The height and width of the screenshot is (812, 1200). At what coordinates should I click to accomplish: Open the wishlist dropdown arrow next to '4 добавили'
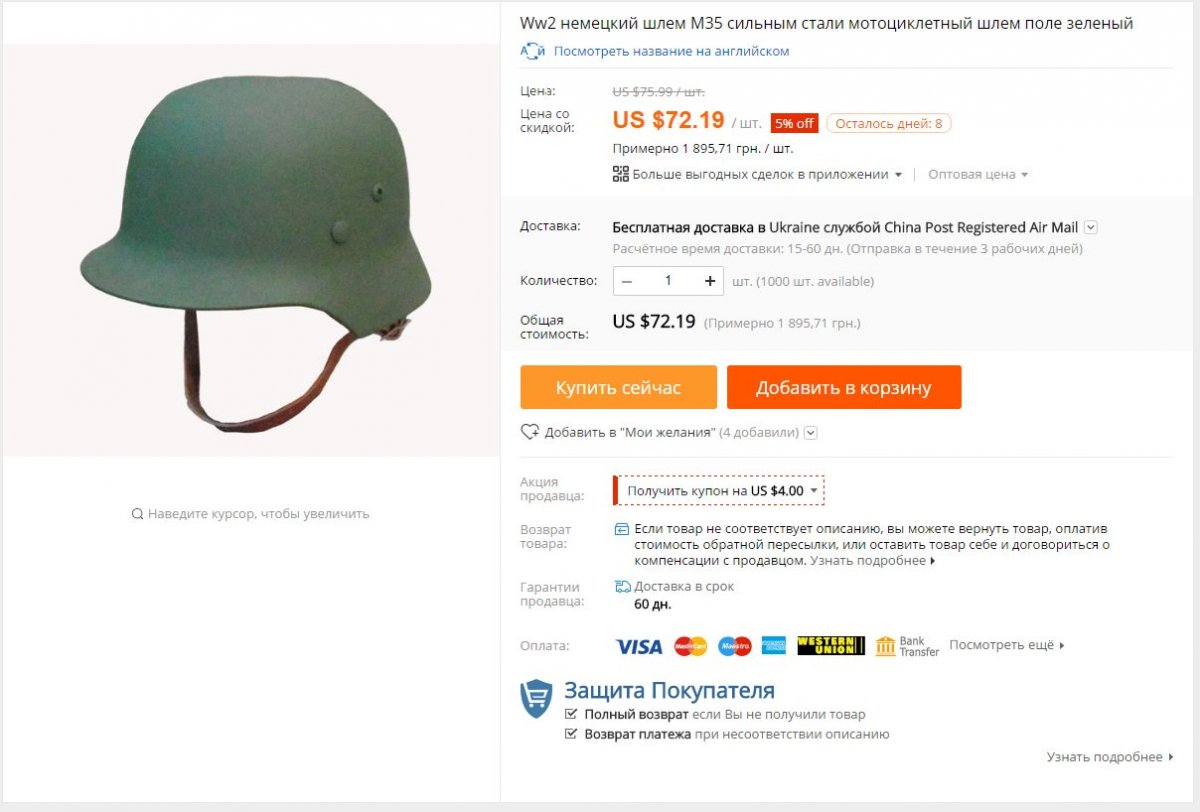click(811, 433)
